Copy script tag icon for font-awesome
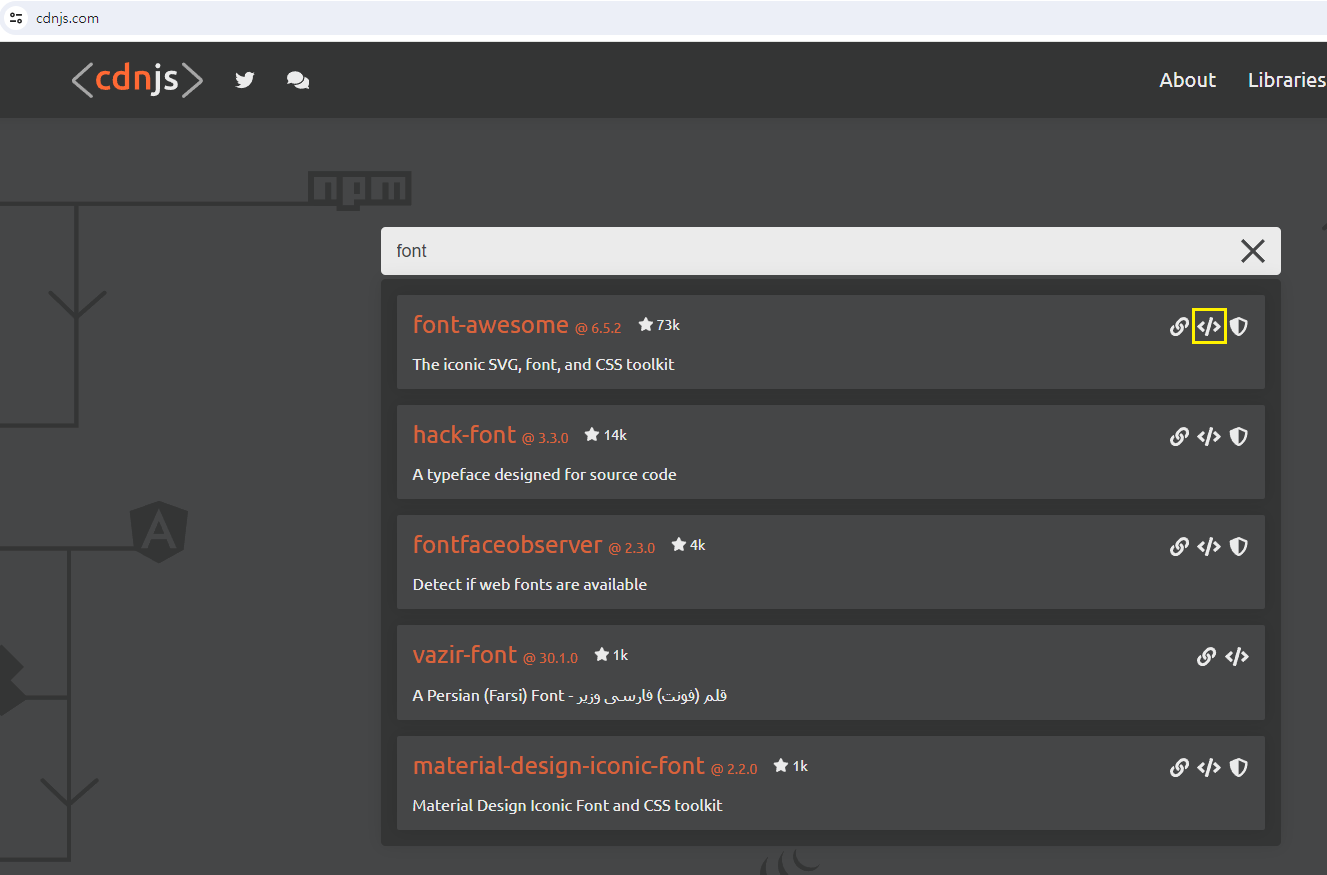The image size is (1327, 875). [1209, 326]
